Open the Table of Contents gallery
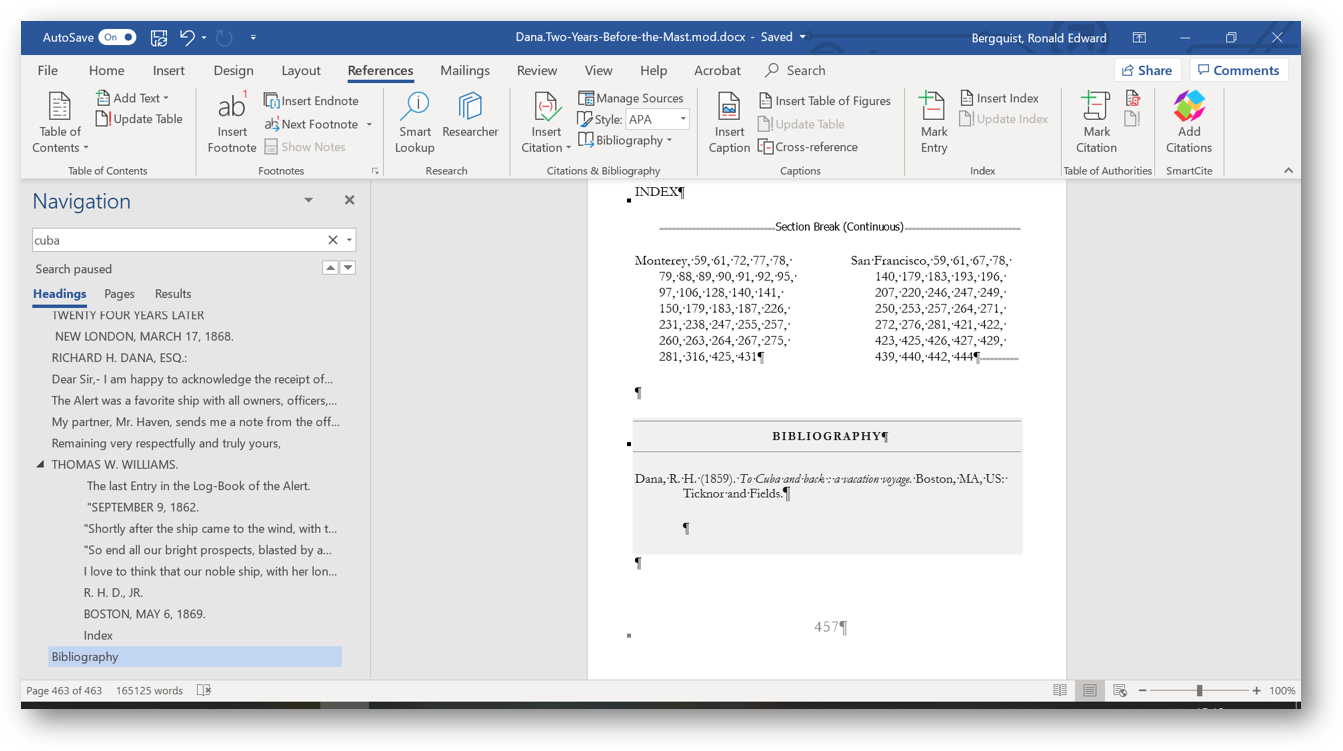Viewport: 1343px width, 751px height. 59,122
